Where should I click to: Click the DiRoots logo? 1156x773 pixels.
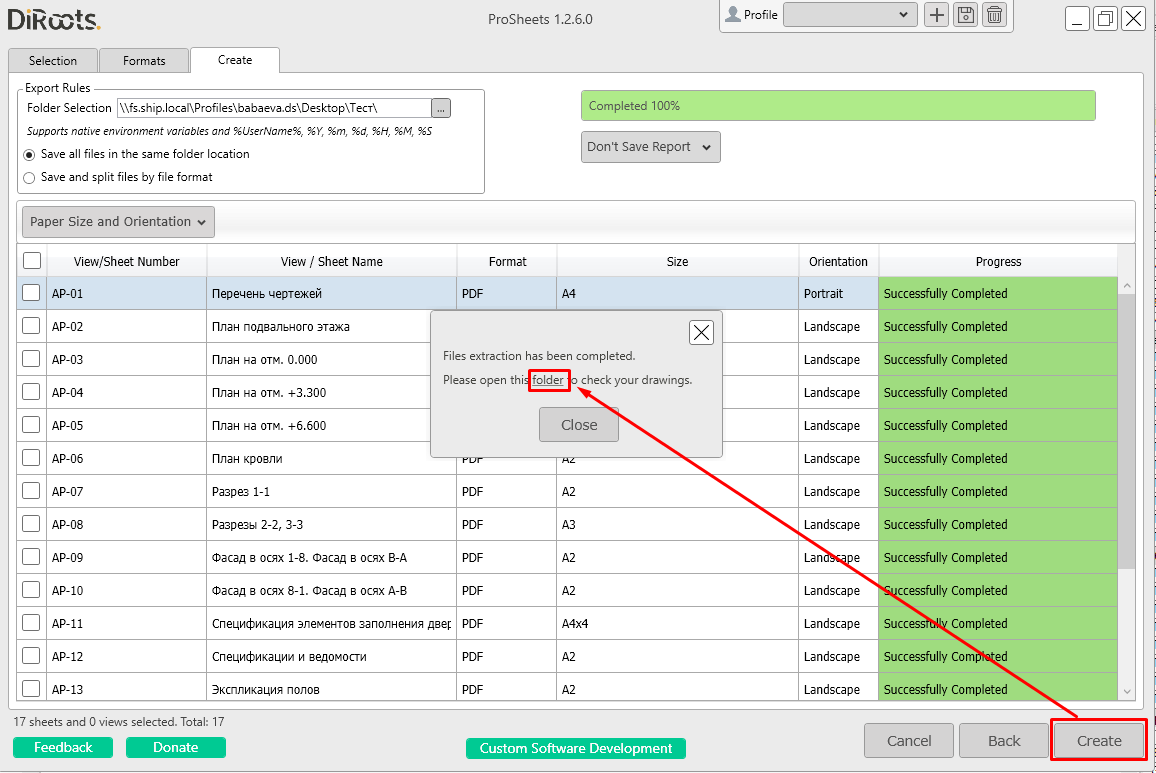(54, 19)
